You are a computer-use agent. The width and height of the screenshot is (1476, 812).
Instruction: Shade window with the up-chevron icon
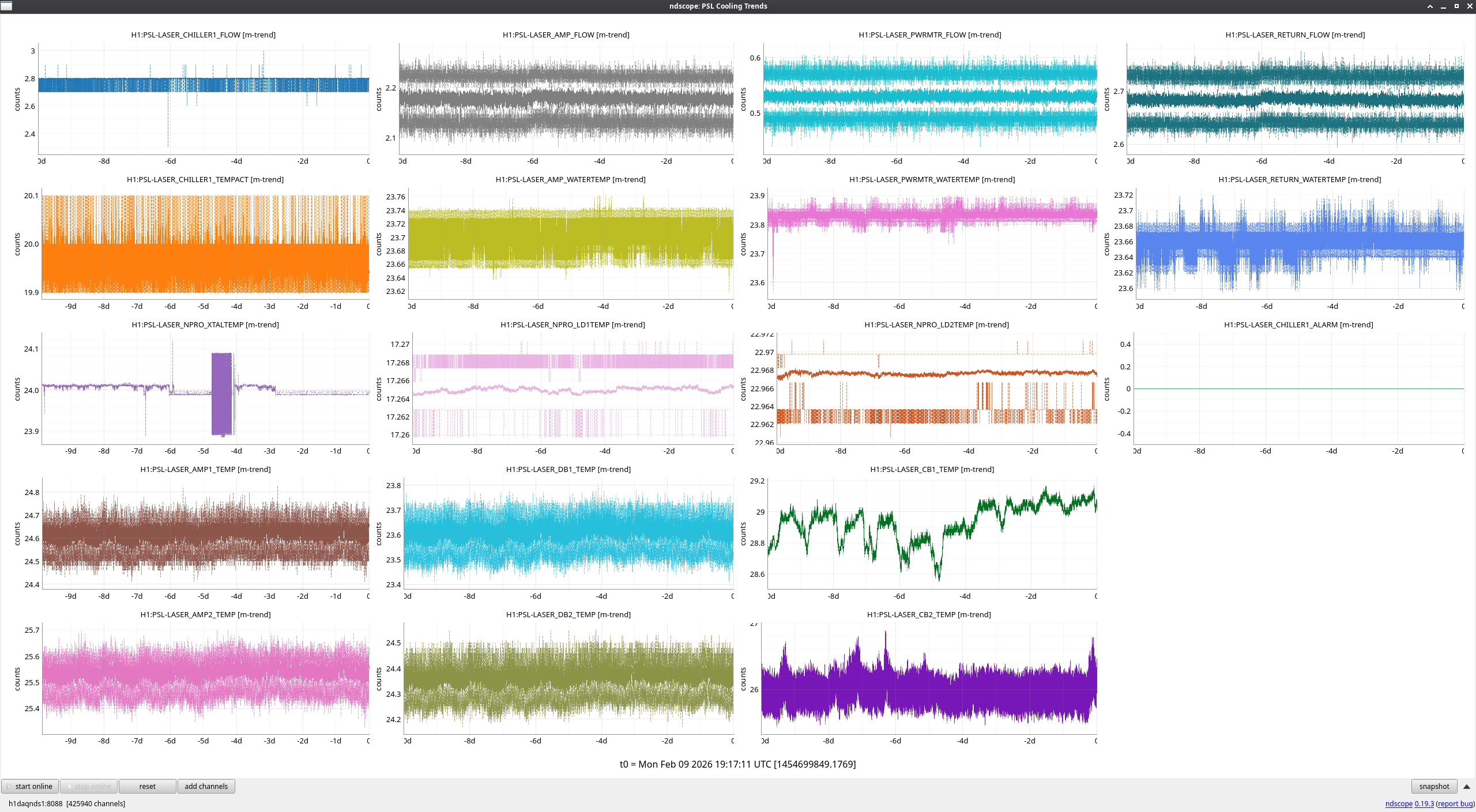pyautogui.click(x=1430, y=6)
